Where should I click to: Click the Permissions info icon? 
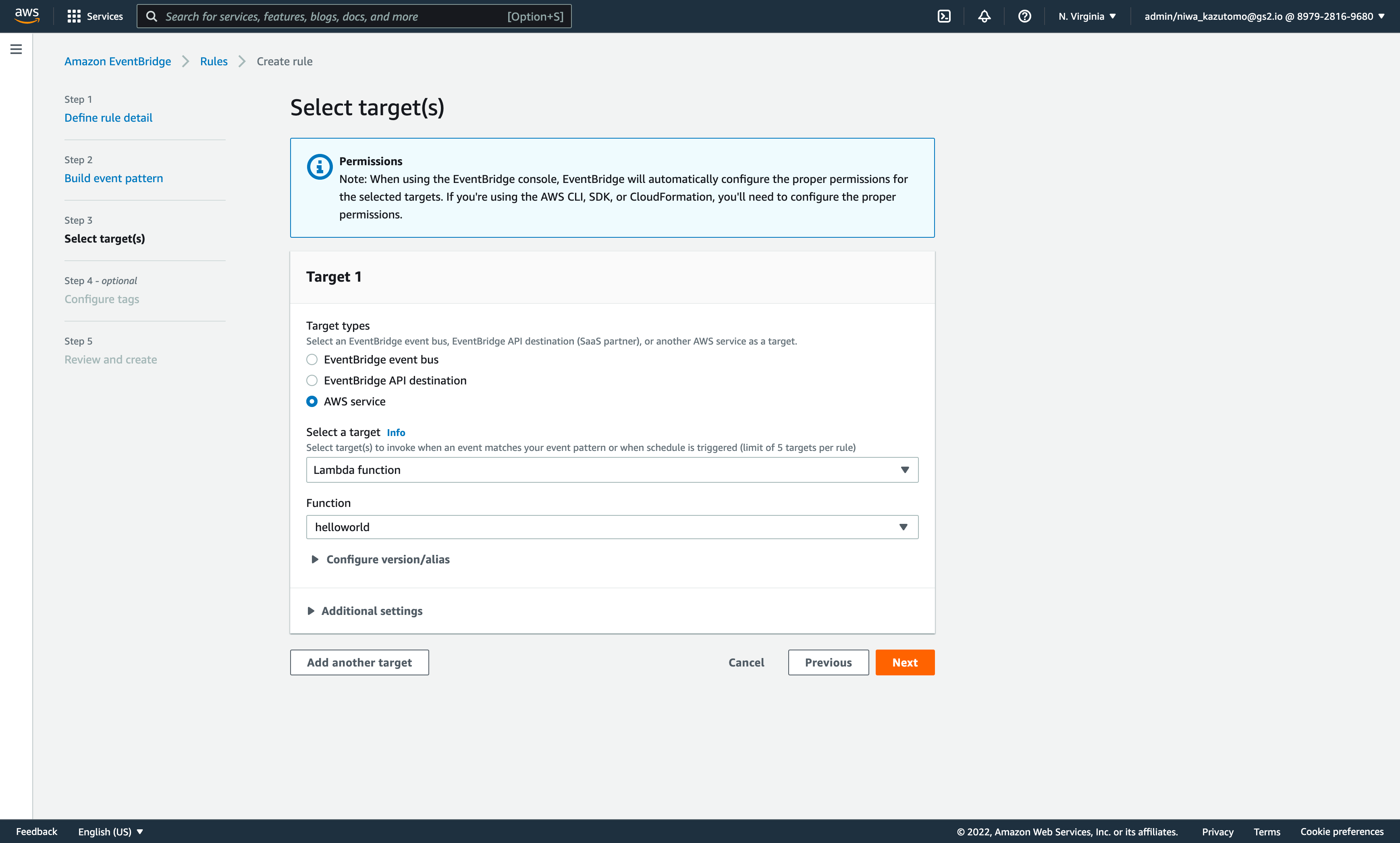pyautogui.click(x=320, y=167)
